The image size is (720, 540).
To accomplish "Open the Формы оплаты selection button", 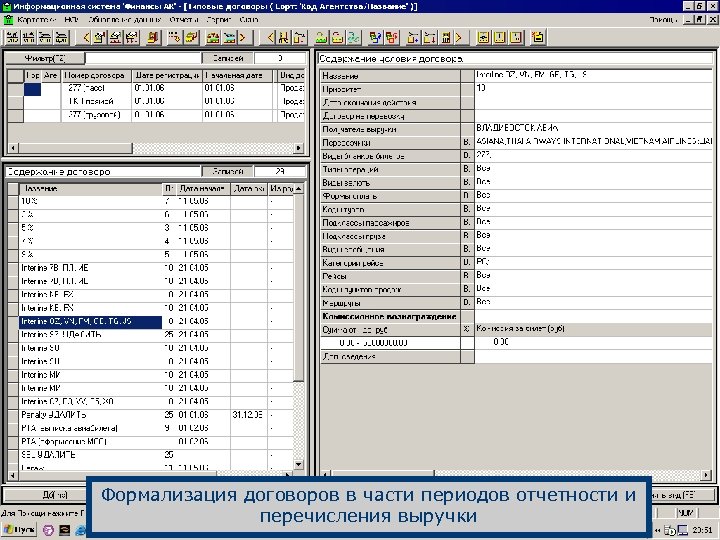I will point(467,196).
